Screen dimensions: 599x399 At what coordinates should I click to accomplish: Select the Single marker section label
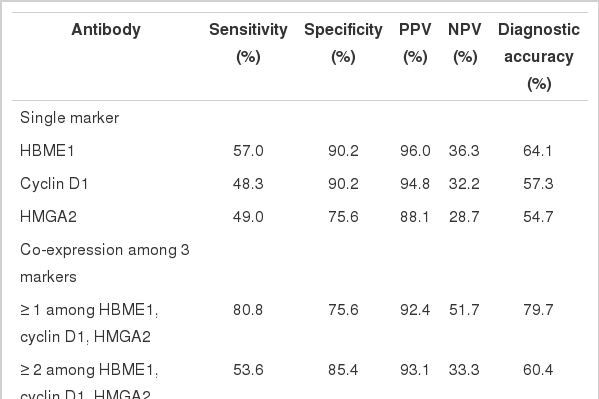pos(70,118)
